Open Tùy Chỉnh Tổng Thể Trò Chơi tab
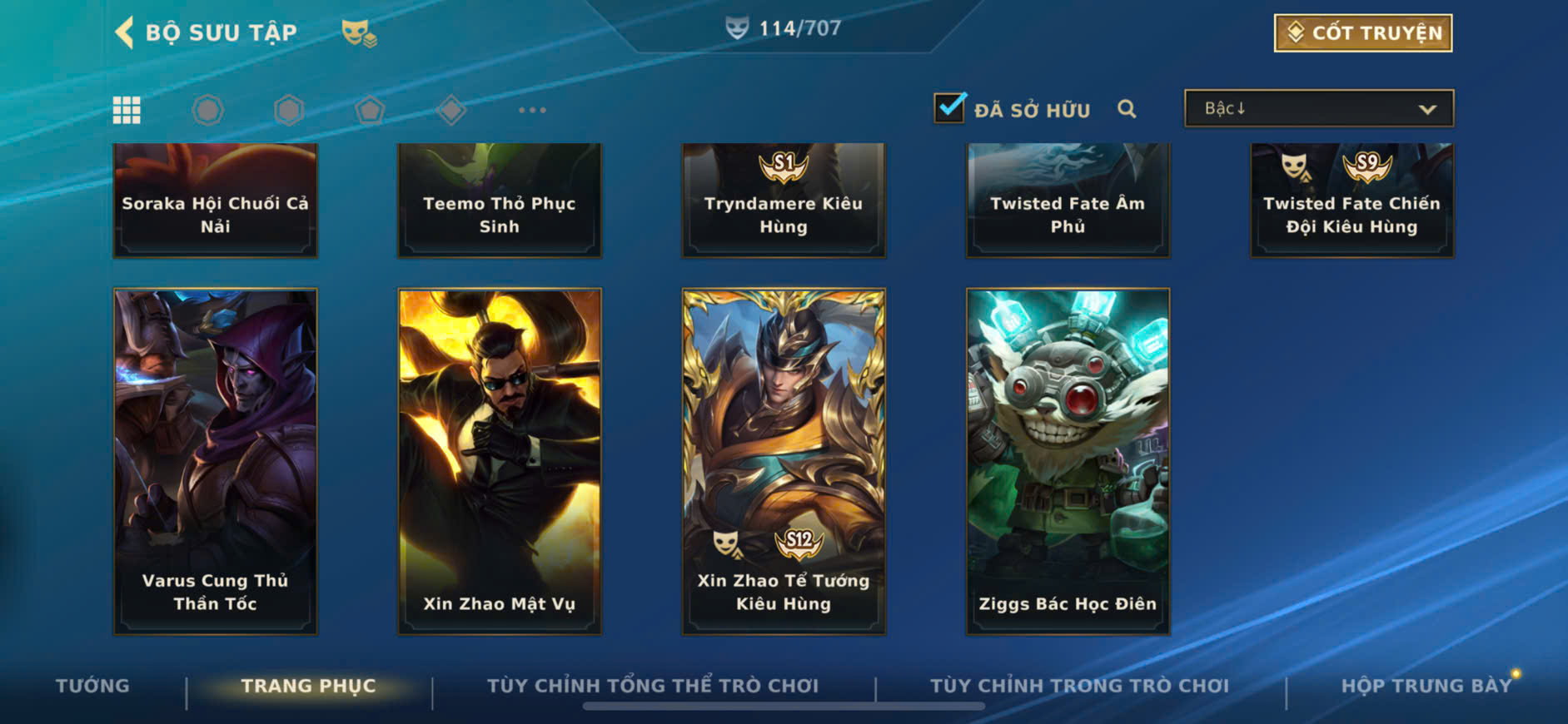Screen dimensions: 1568x724 pyautogui.click(x=653, y=686)
